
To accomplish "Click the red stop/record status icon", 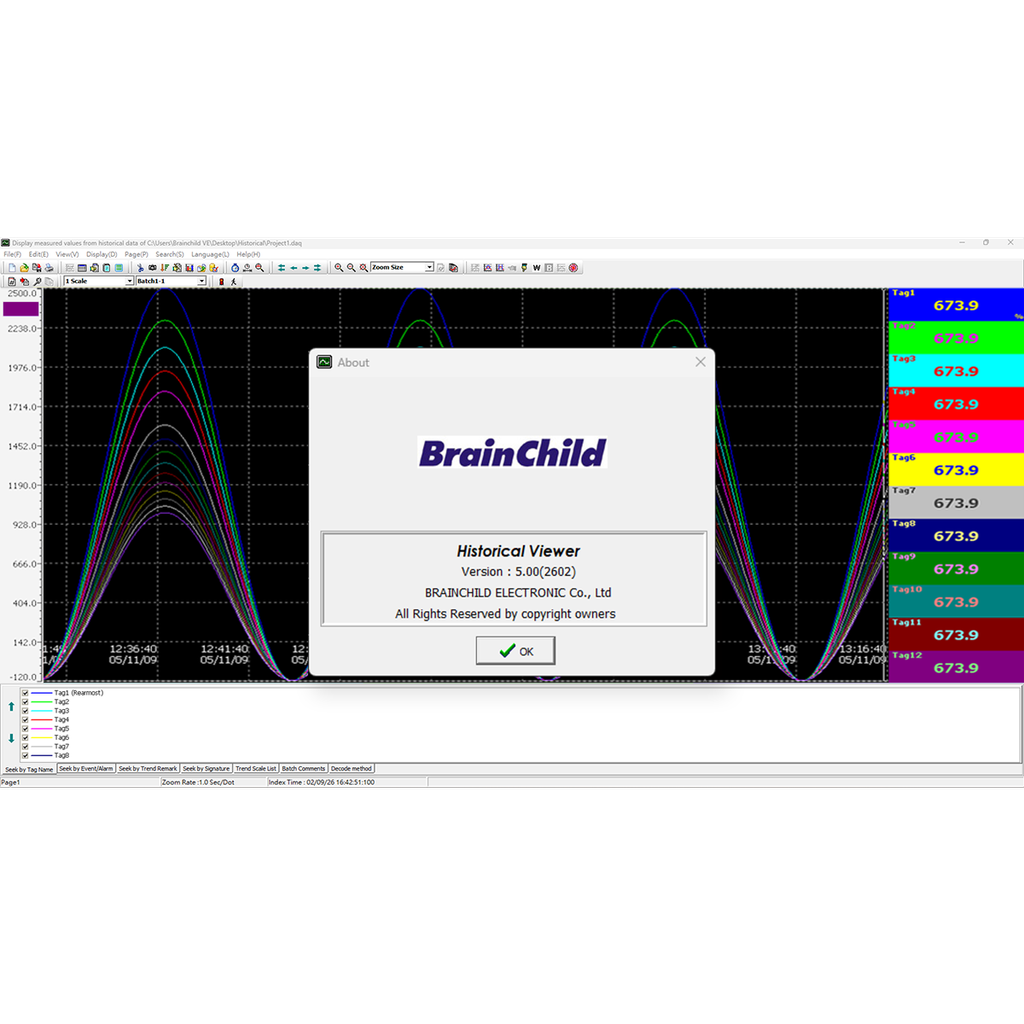I will click(221, 281).
